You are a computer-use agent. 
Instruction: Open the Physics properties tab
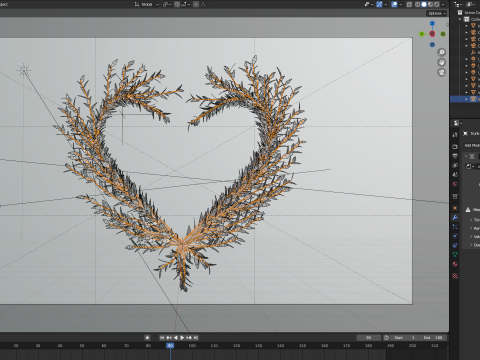455,236
